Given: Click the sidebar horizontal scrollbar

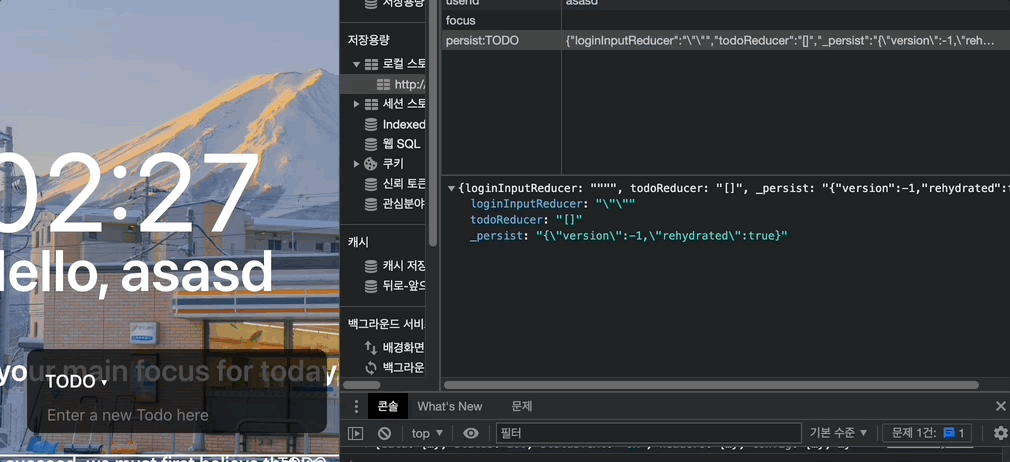Looking at the screenshot, I should (362, 385).
